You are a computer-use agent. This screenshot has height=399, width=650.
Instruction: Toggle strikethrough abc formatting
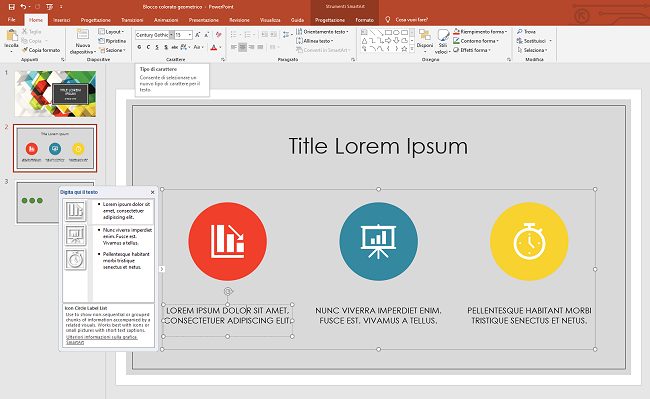click(x=175, y=47)
